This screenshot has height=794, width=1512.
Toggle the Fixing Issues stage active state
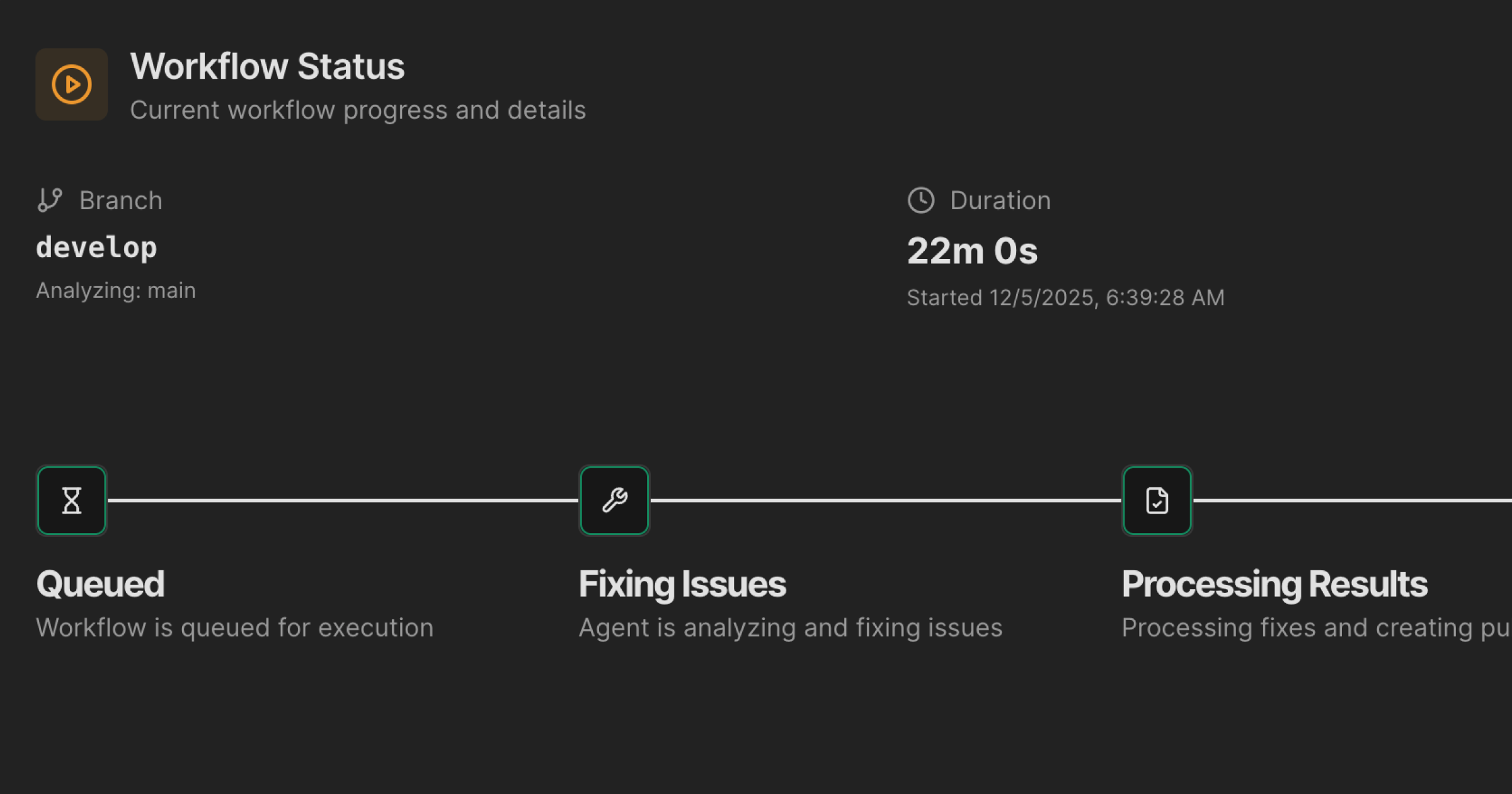pos(614,500)
